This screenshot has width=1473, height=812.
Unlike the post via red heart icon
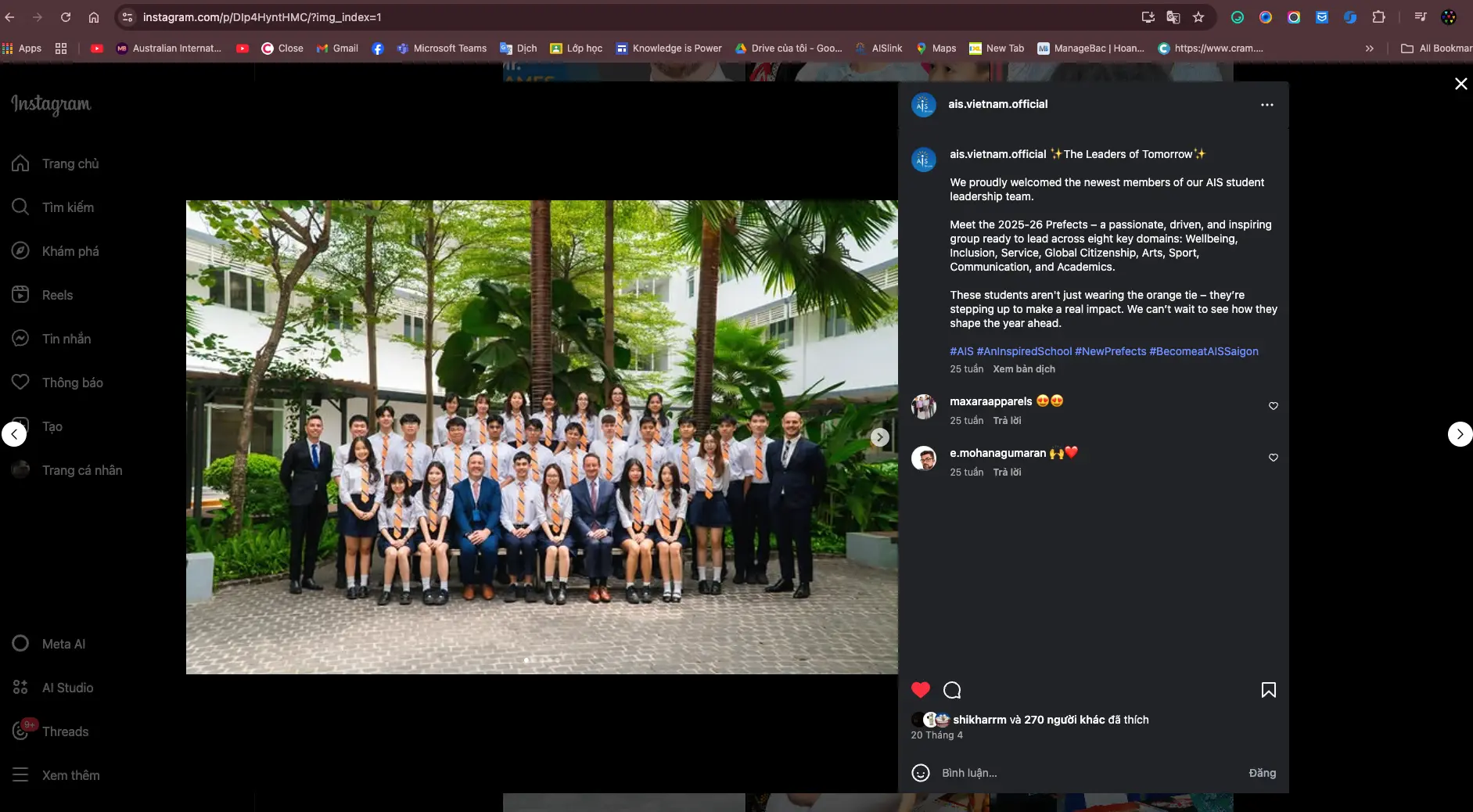921,690
